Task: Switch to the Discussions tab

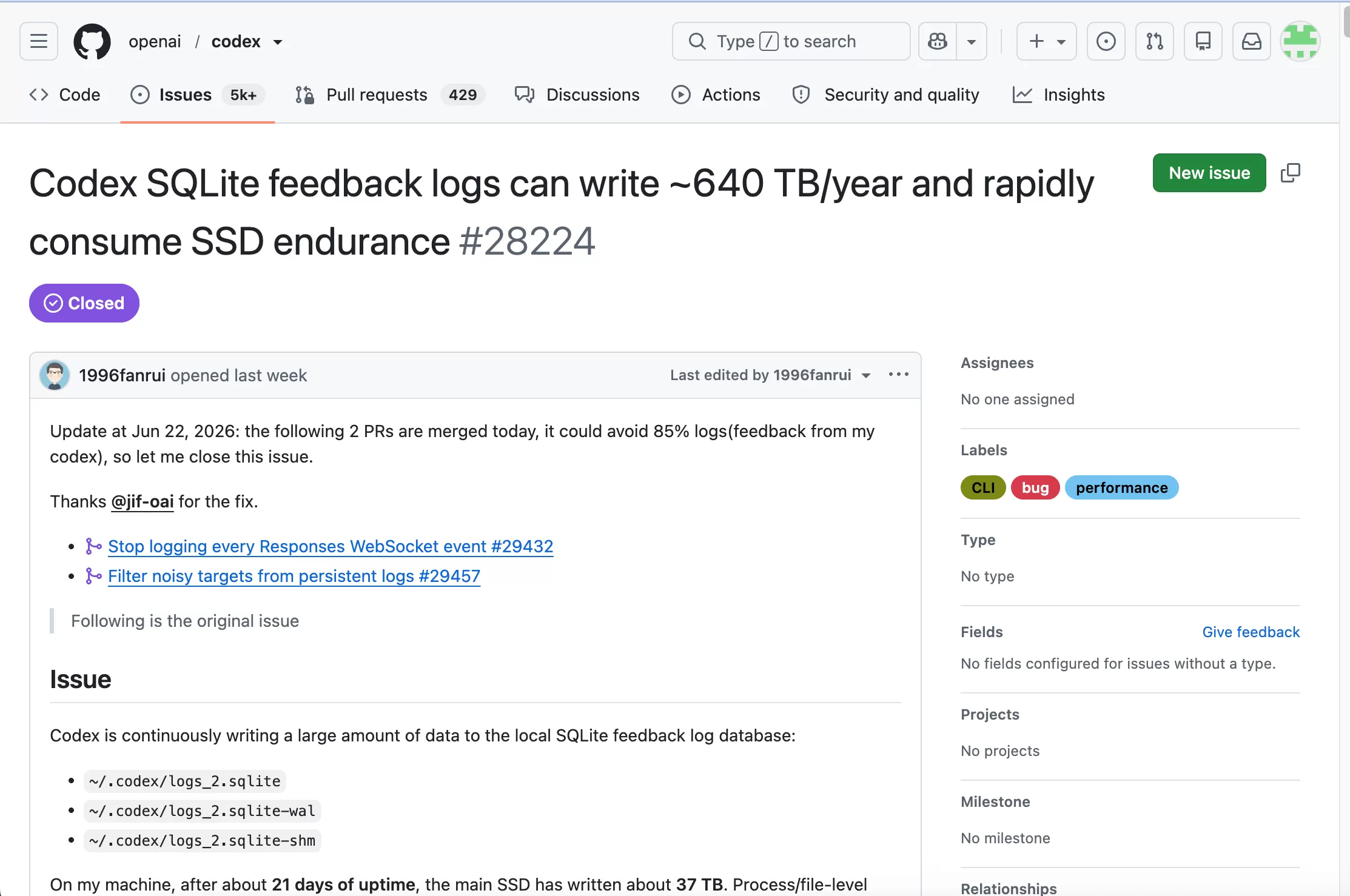Action: point(577,95)
